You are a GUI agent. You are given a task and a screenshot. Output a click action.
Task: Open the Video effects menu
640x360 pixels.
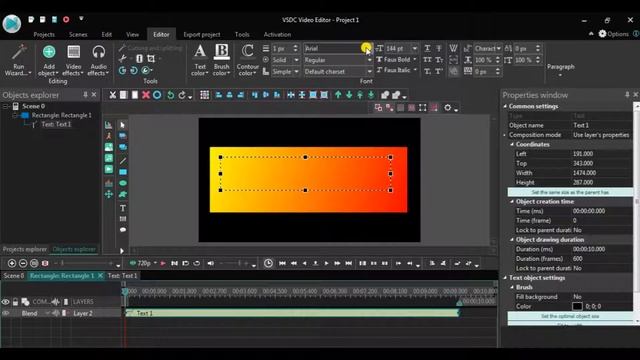tap(73, 60)
